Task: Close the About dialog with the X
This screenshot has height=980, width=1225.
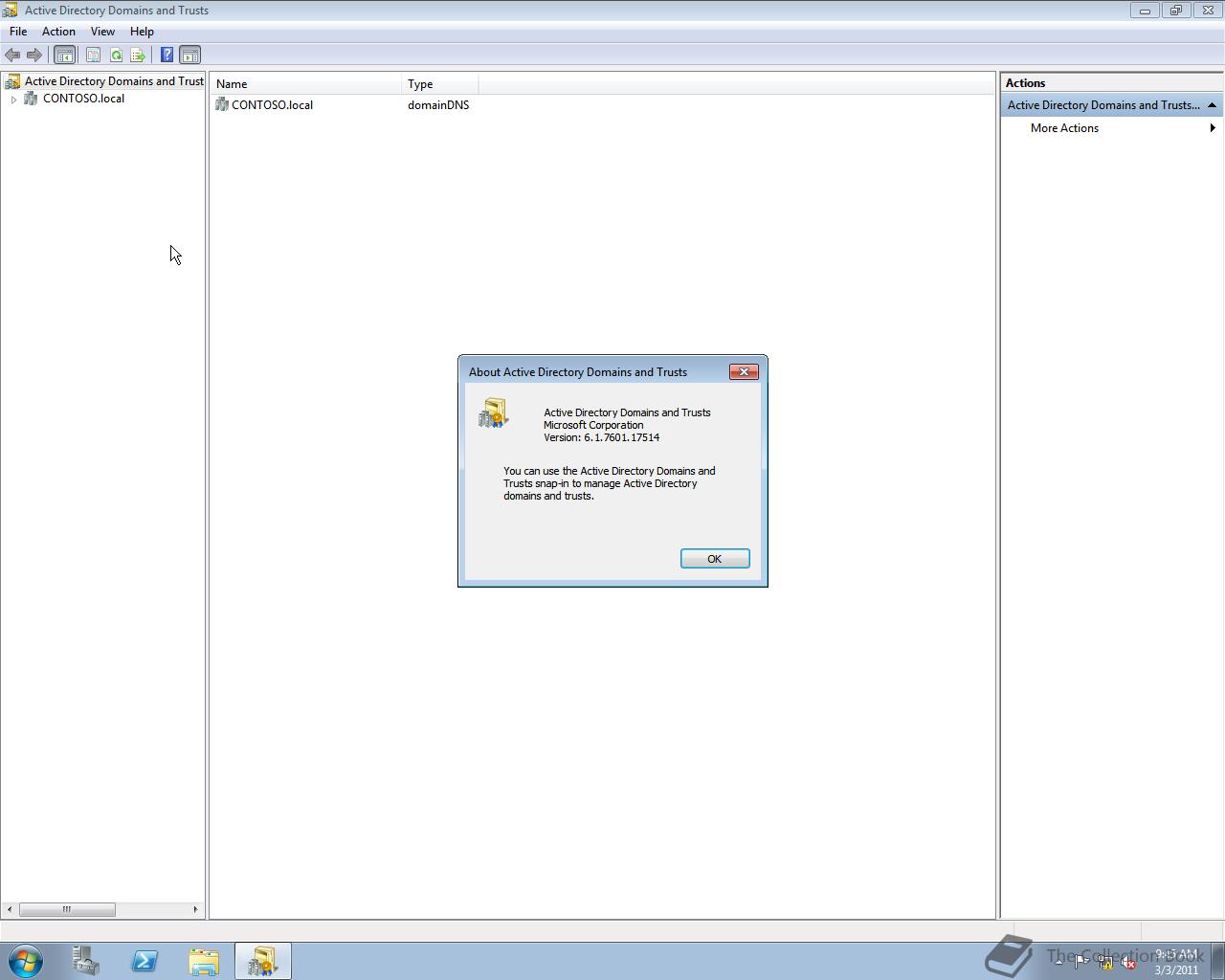Action: click(x=744, y=372)
